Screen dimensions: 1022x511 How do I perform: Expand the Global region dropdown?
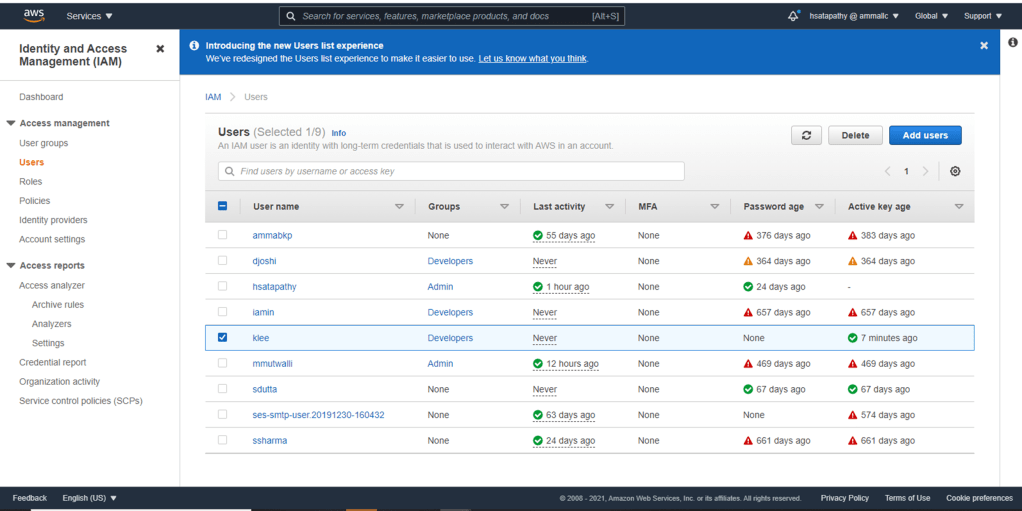[x=931, y=16]
